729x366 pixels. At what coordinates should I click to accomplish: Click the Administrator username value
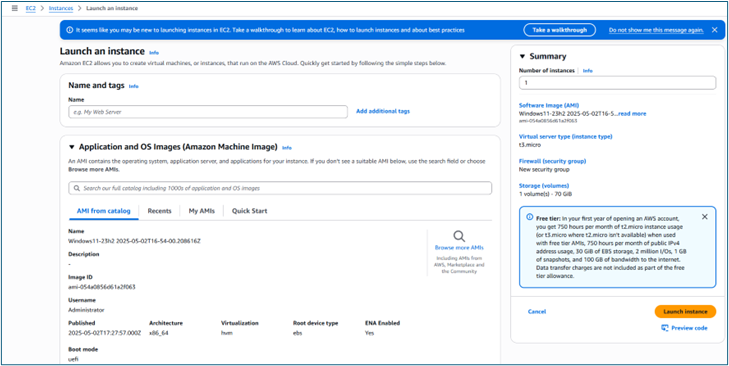[x=86, y=310]
